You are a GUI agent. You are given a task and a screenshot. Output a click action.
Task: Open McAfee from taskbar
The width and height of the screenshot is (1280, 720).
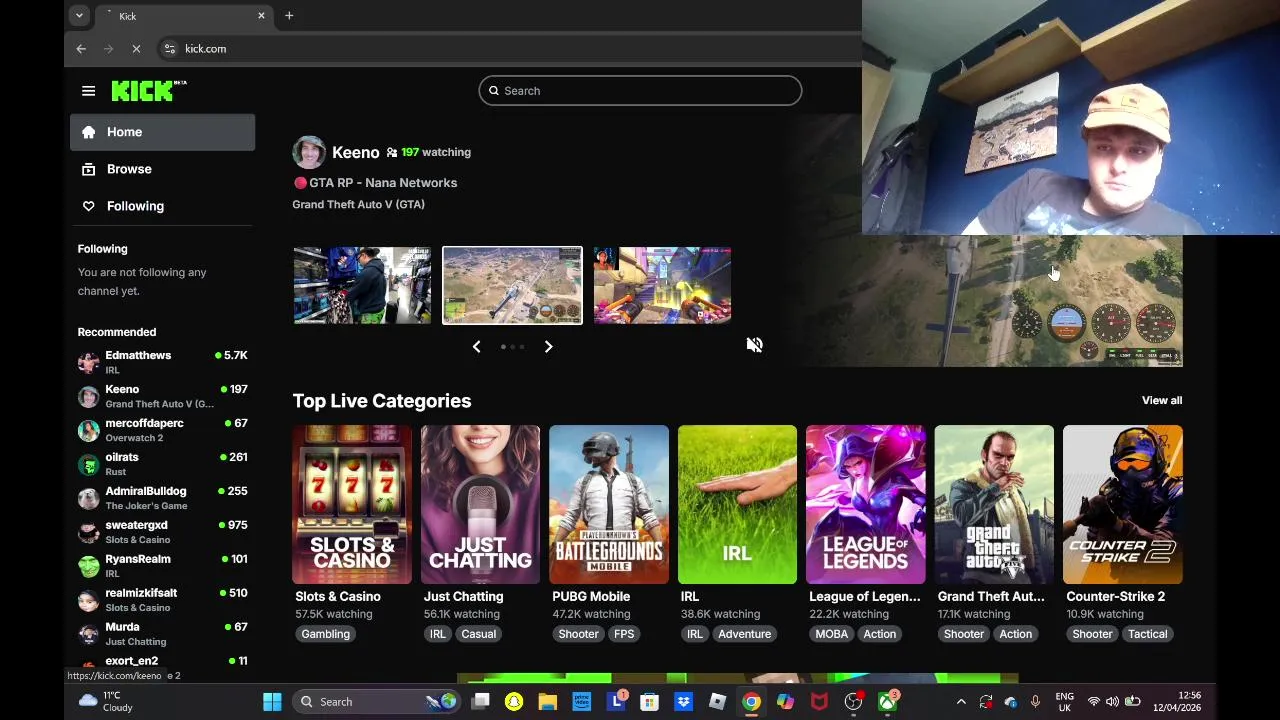pyautogui.click(x=819, y=701)
